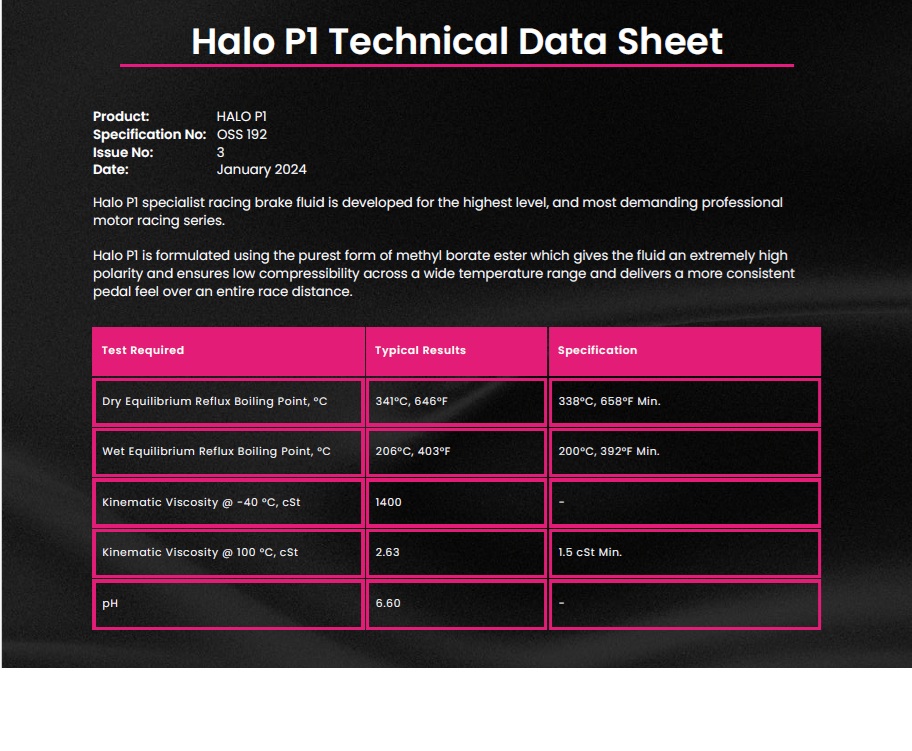This screenshot has height=751, width=912.
Task: Select the Specification column header
Action: coord(685,351)
